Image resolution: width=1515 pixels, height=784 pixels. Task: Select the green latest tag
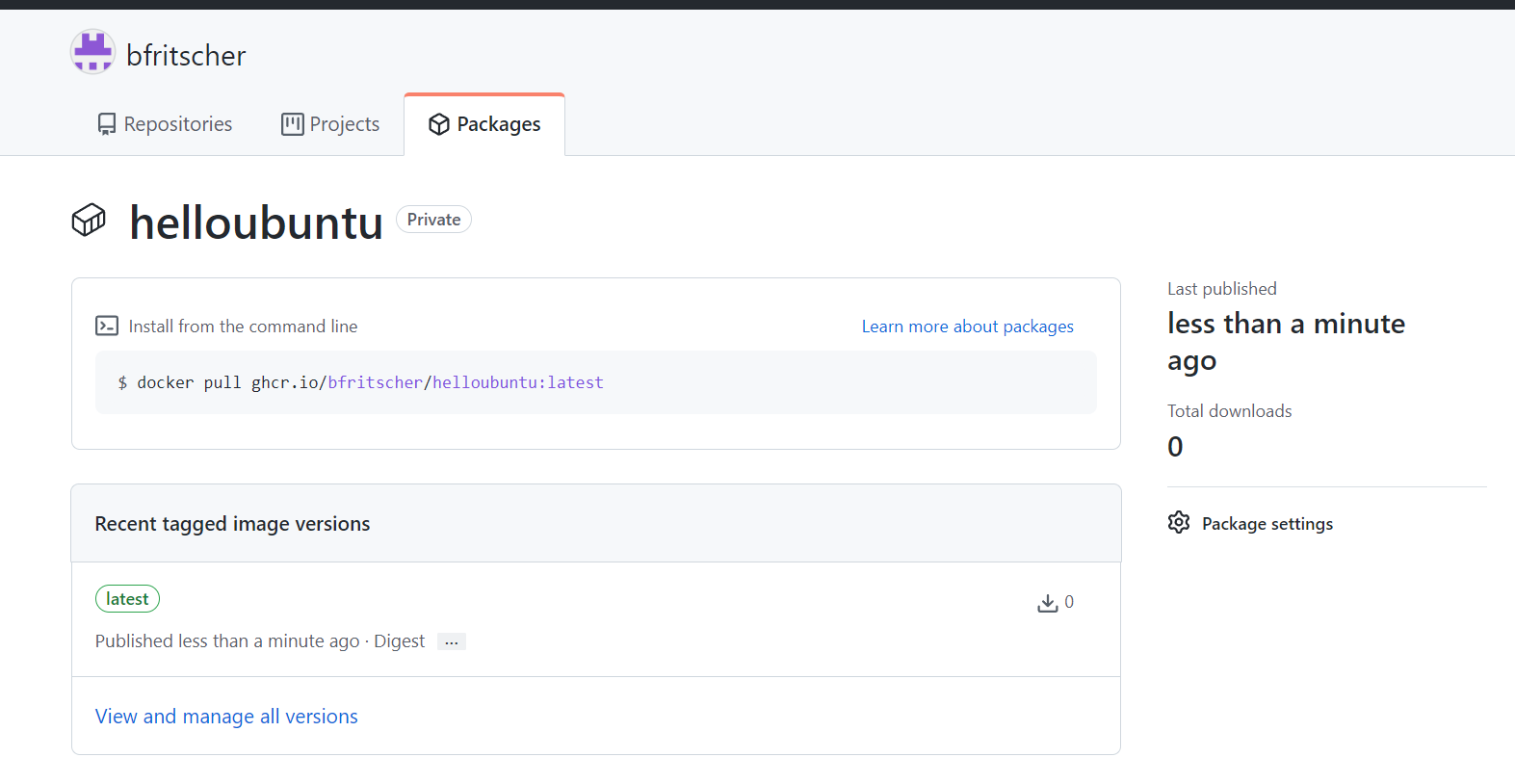click(127, 599)
